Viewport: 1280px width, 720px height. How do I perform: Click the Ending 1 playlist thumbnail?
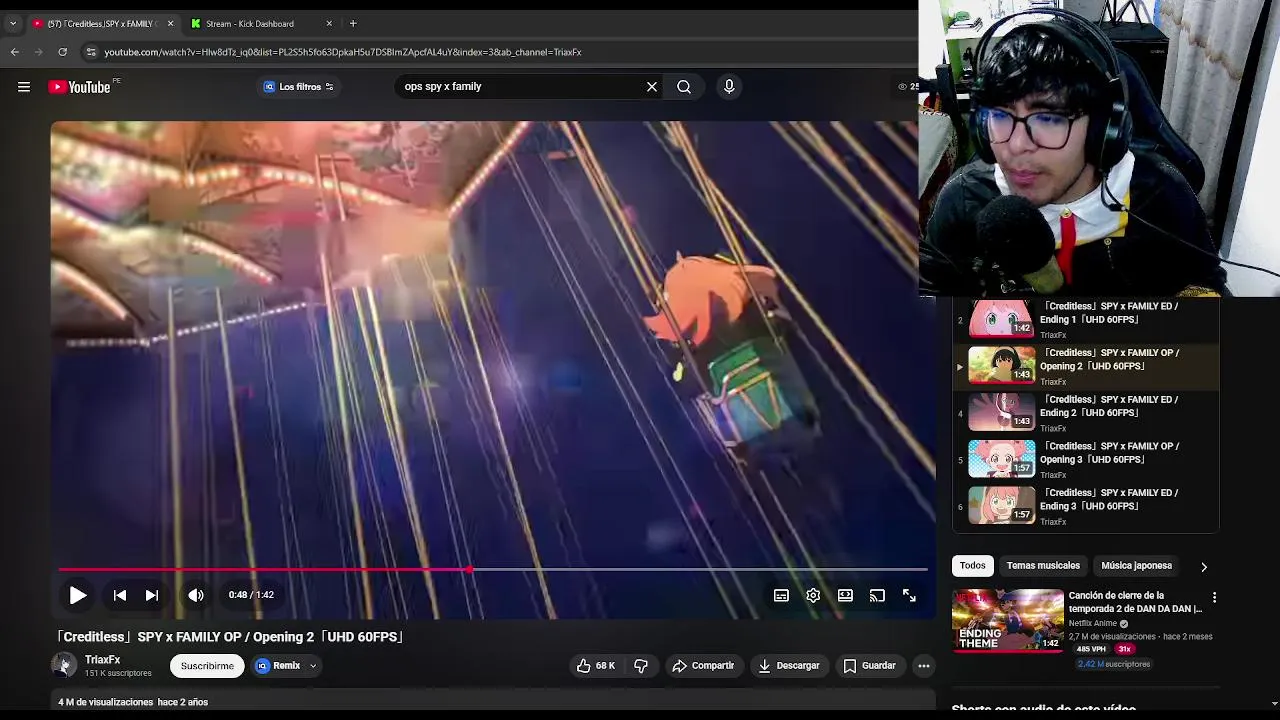point(1001,319)
